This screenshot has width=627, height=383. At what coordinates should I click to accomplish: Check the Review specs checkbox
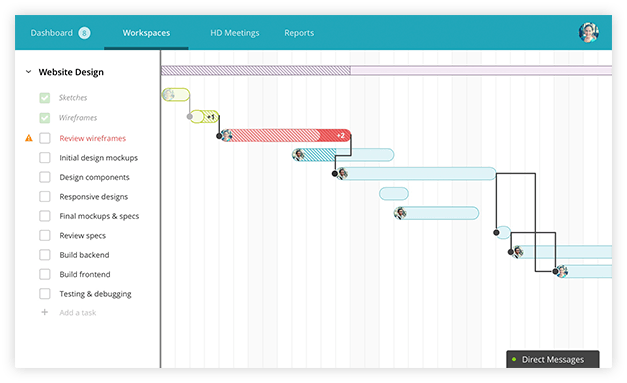(x=45, y=235)
